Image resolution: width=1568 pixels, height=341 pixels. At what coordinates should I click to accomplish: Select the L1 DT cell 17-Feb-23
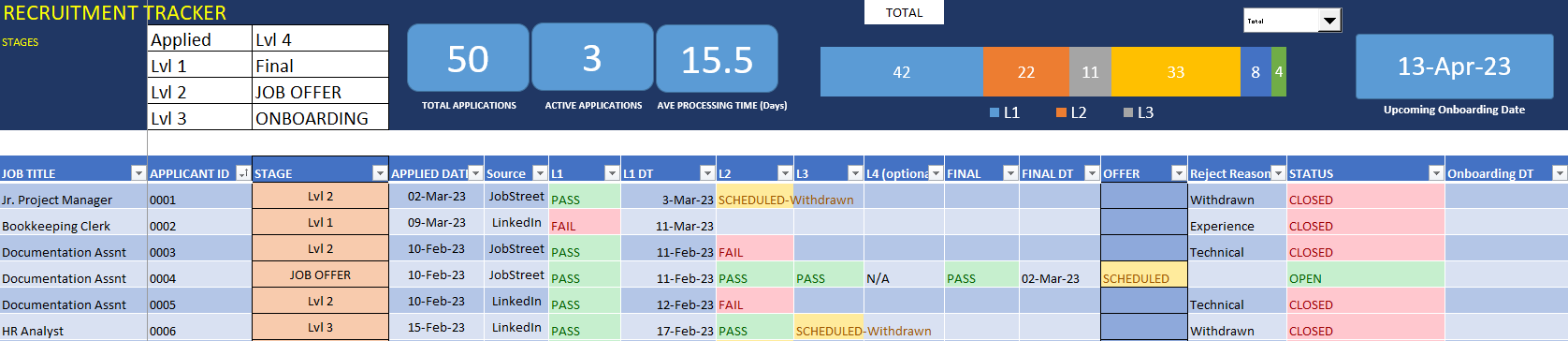668,327
